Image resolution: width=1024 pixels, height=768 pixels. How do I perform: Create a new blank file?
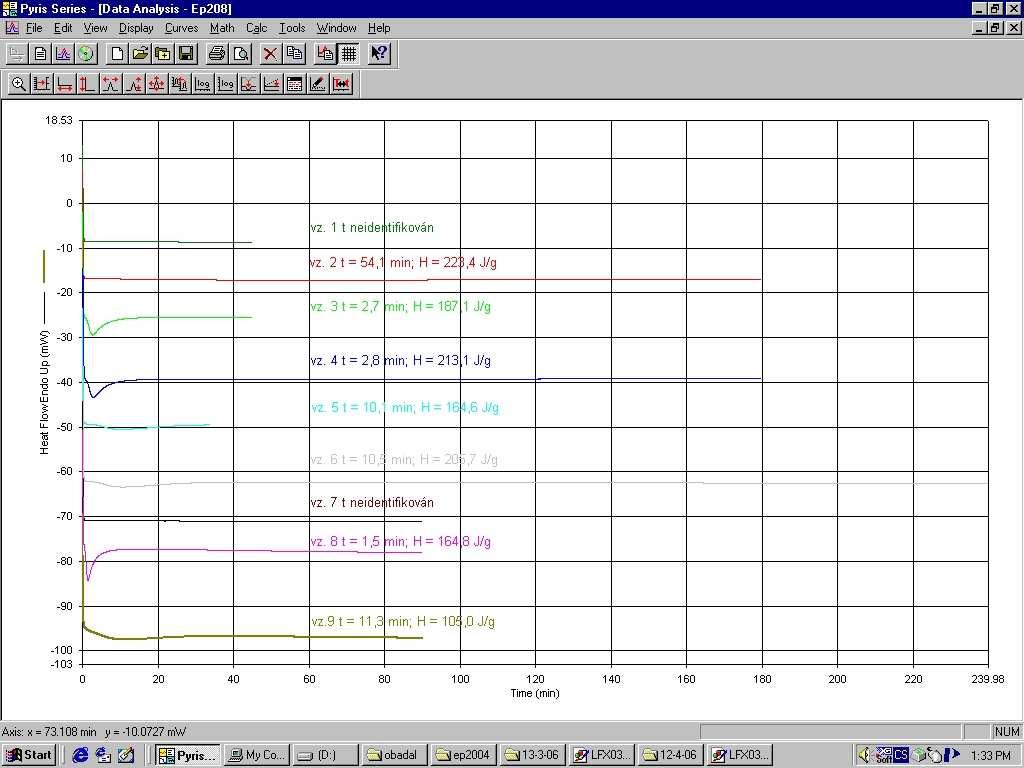(x=117, y=54)
